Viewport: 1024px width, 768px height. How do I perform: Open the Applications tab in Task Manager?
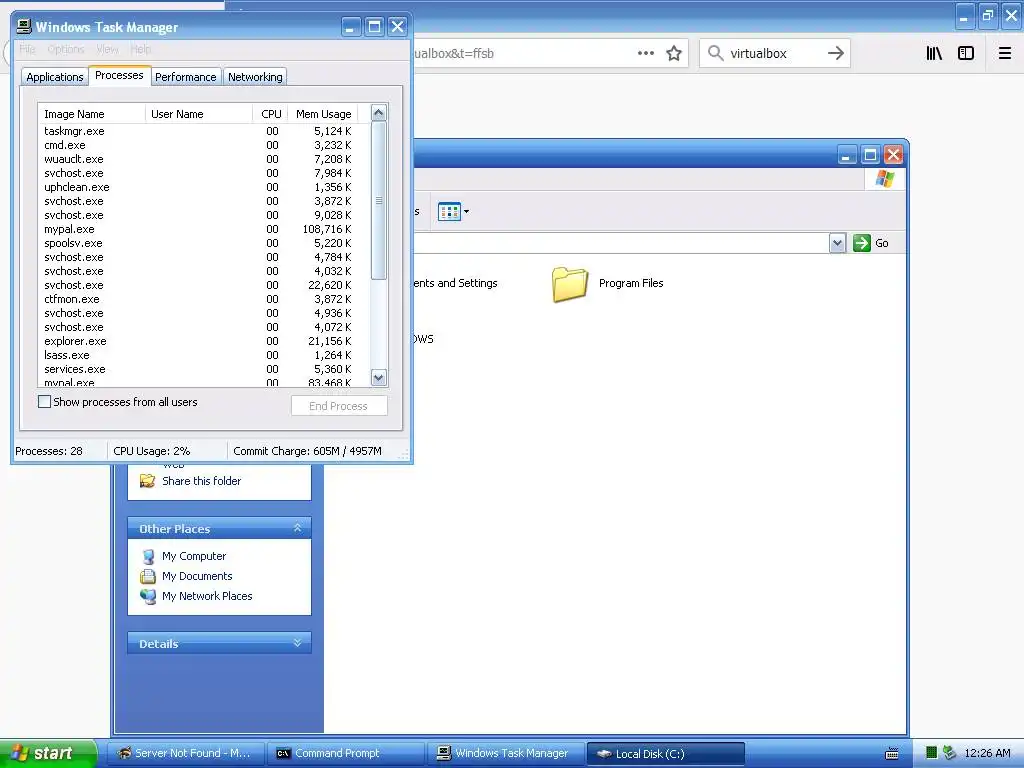[x=55, y=77]
